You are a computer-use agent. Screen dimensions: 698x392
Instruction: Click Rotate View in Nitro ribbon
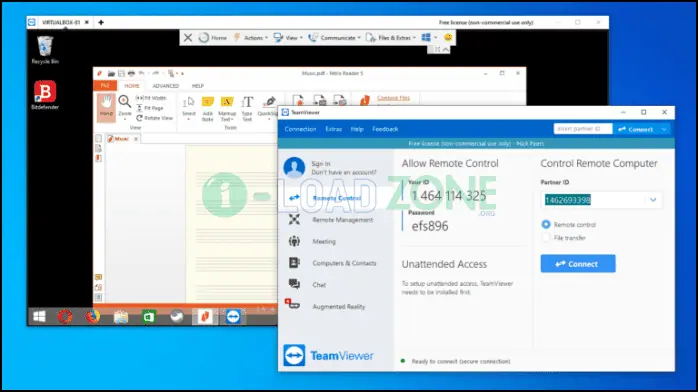pyautogui.click(x=154, y=118)
